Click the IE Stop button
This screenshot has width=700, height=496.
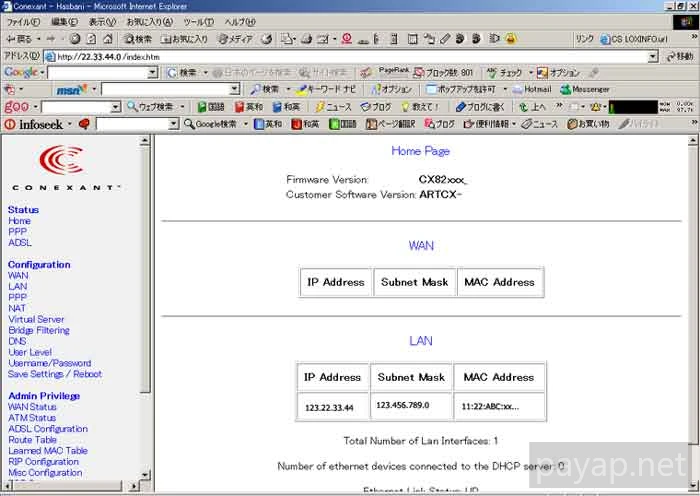point(75,39)
